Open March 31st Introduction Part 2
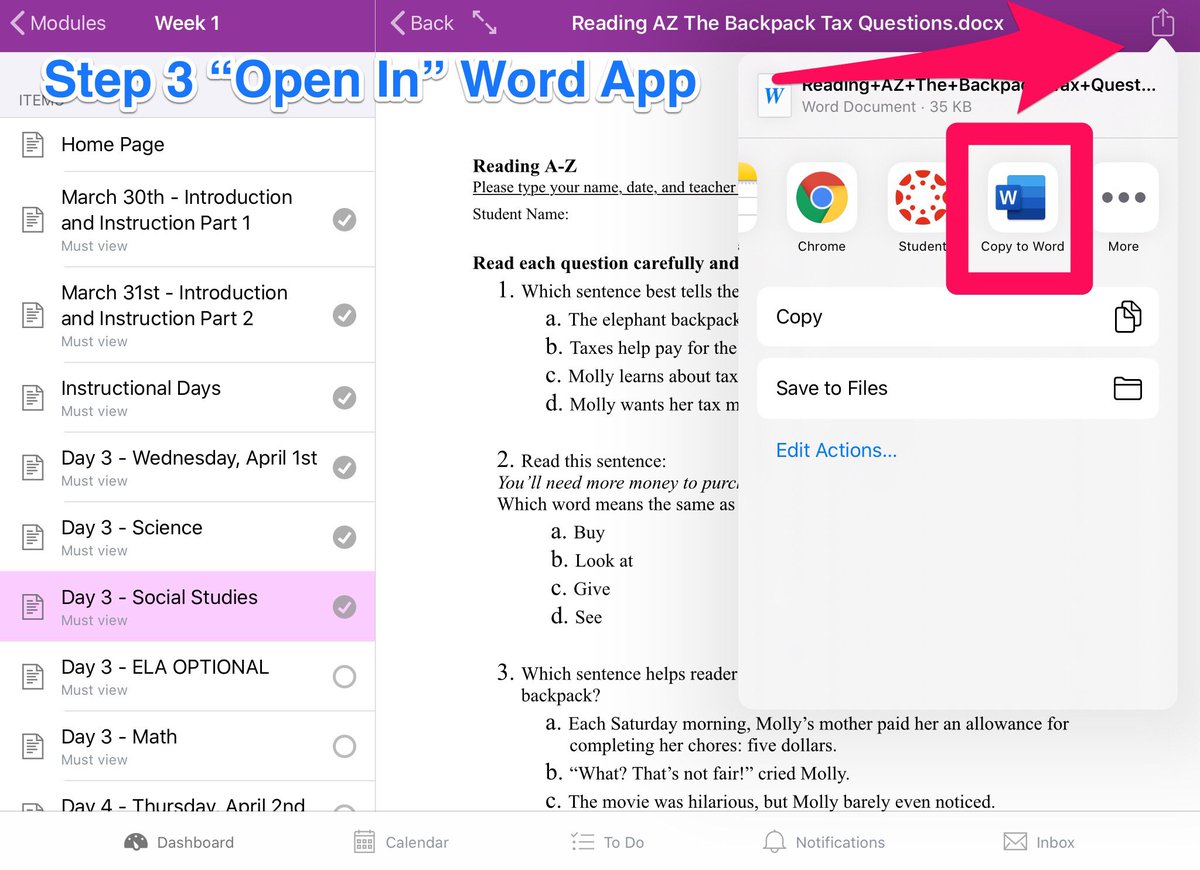 coord(187,315)
